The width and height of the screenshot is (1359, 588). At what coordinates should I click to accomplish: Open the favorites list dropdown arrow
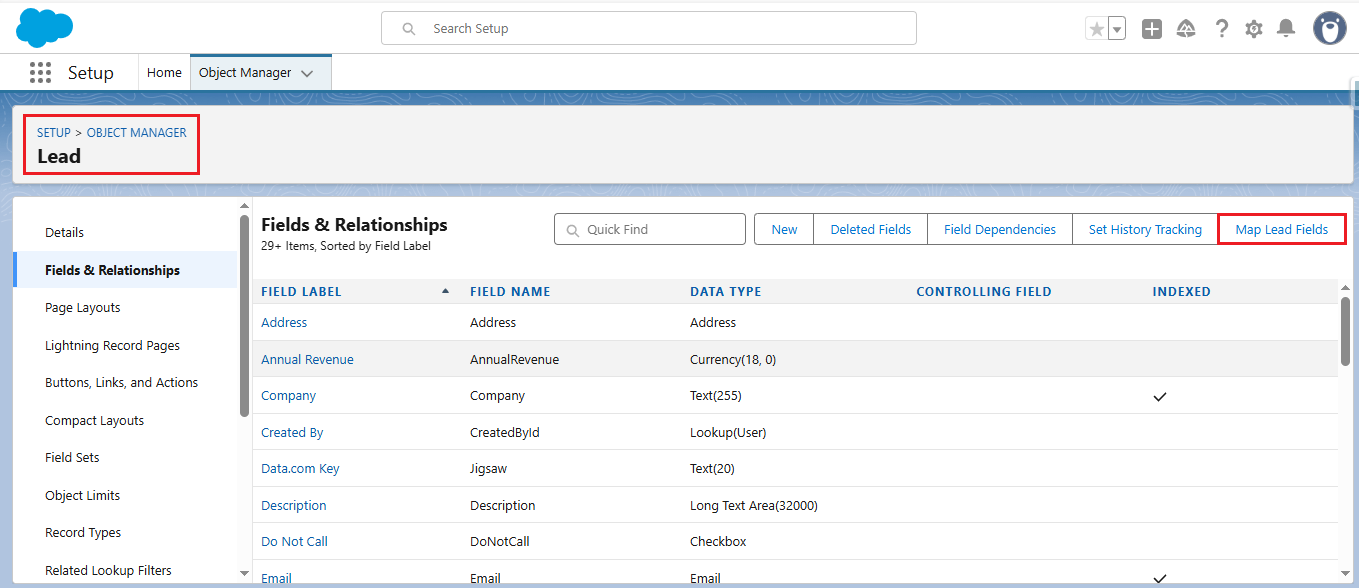(1117, 29)
